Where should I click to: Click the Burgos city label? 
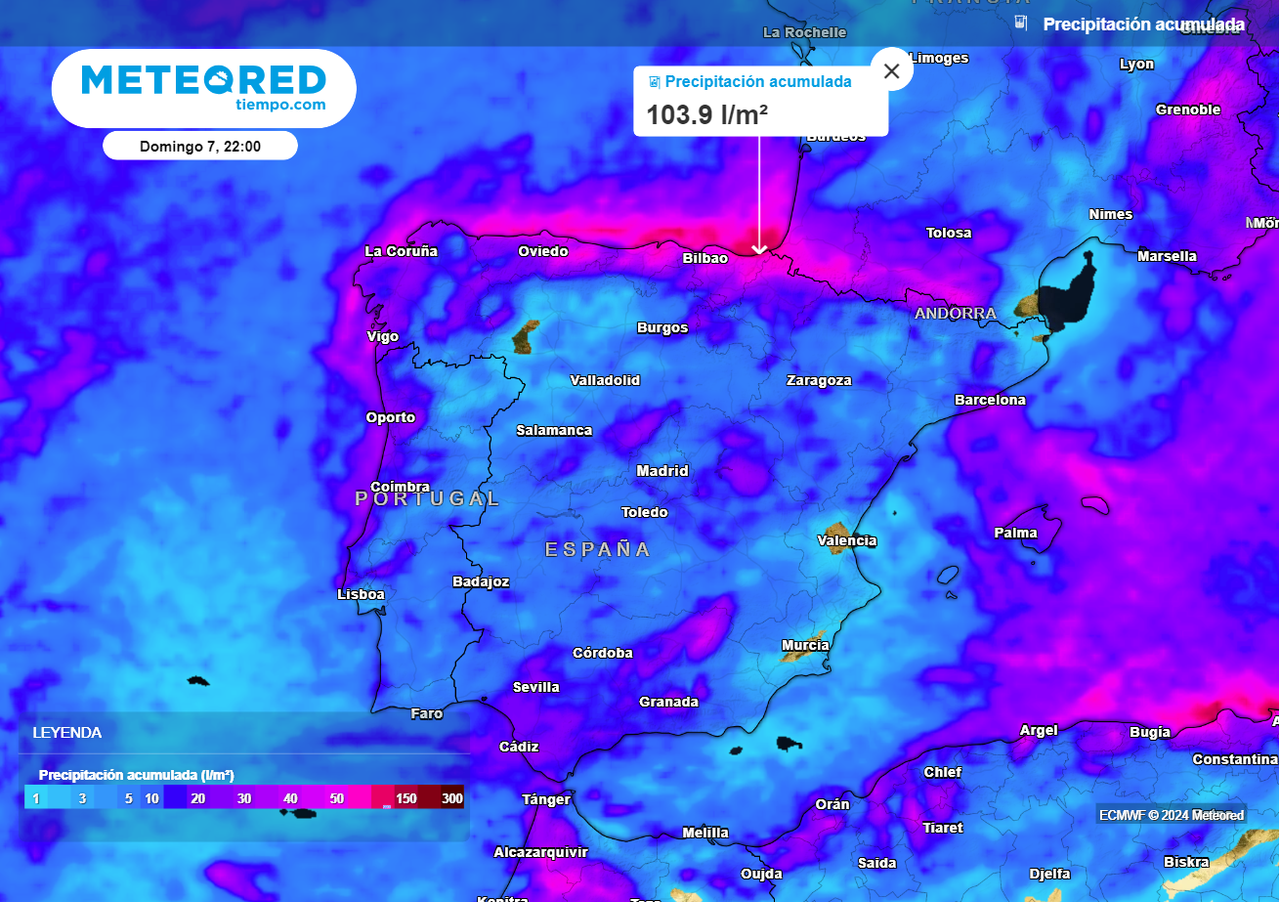[x=662, y=327]
